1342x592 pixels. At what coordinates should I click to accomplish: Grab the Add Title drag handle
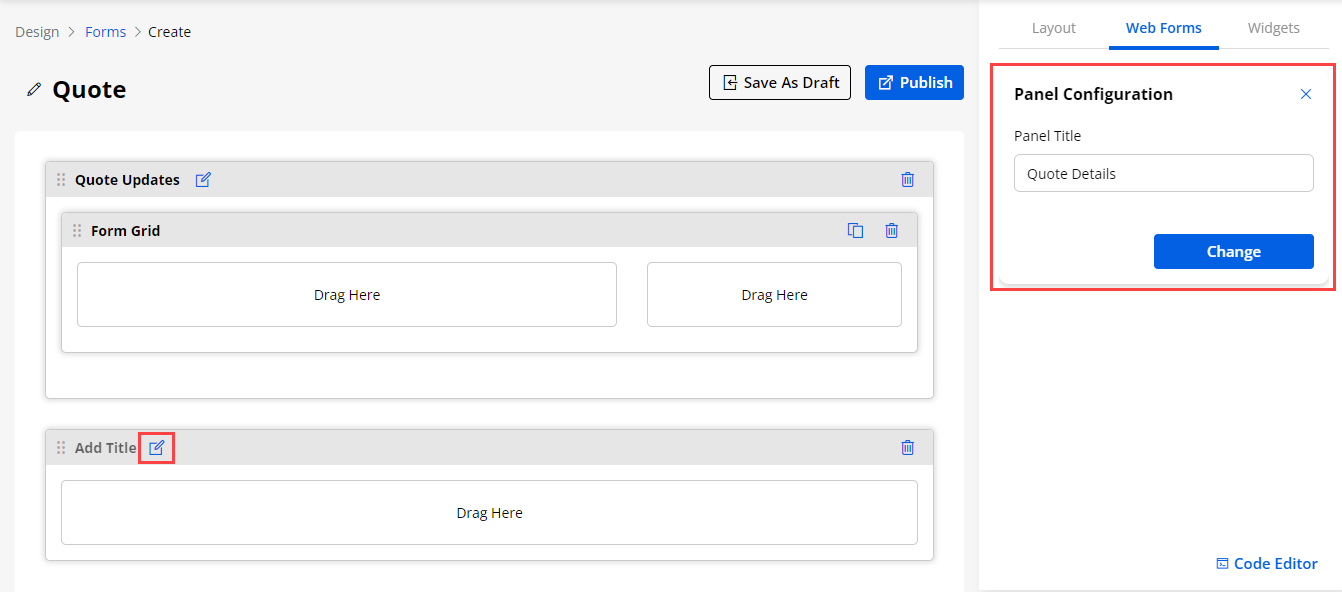61,448
